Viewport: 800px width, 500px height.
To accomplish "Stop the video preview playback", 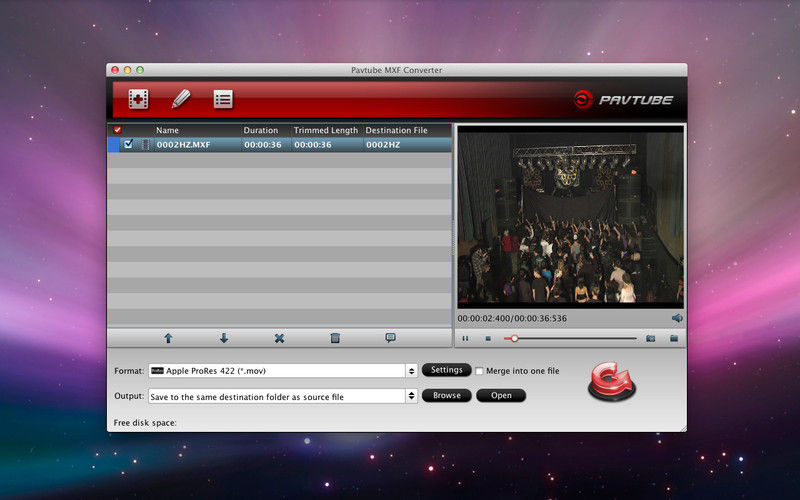I will coord(488,338).
